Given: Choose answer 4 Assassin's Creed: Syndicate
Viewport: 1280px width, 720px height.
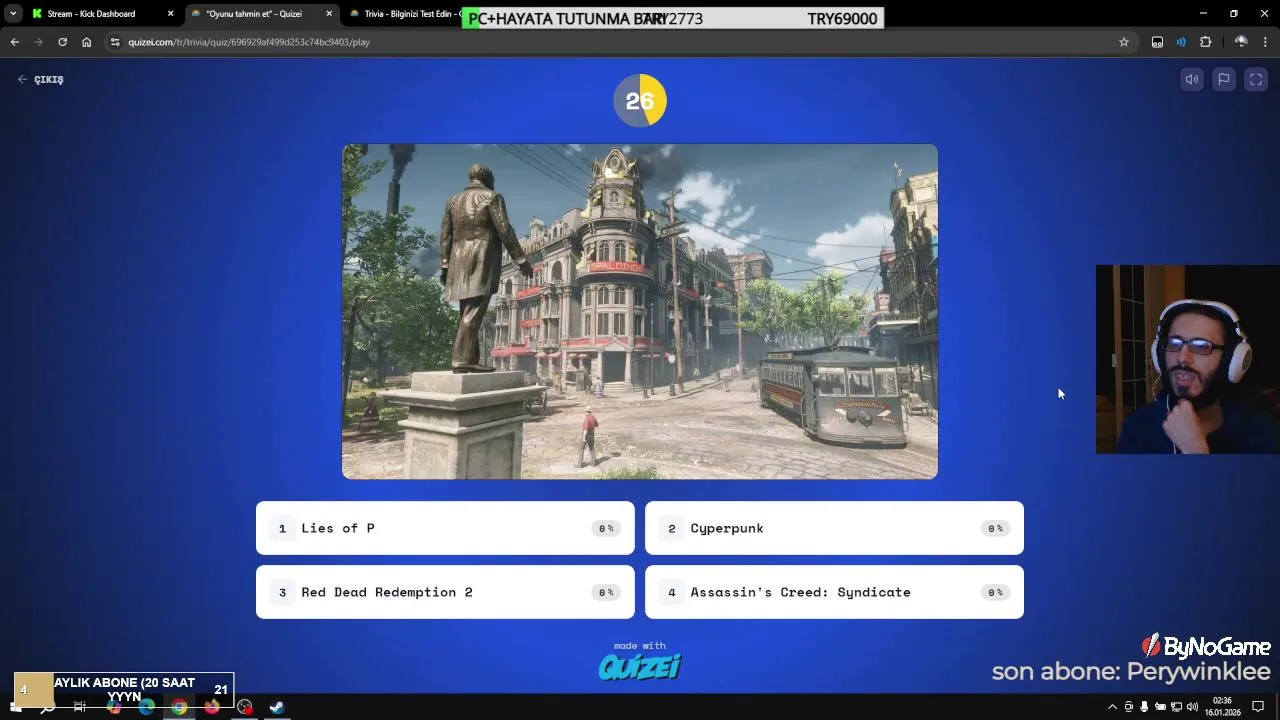Looking at the screenshot, I should (x=834, y=592).
